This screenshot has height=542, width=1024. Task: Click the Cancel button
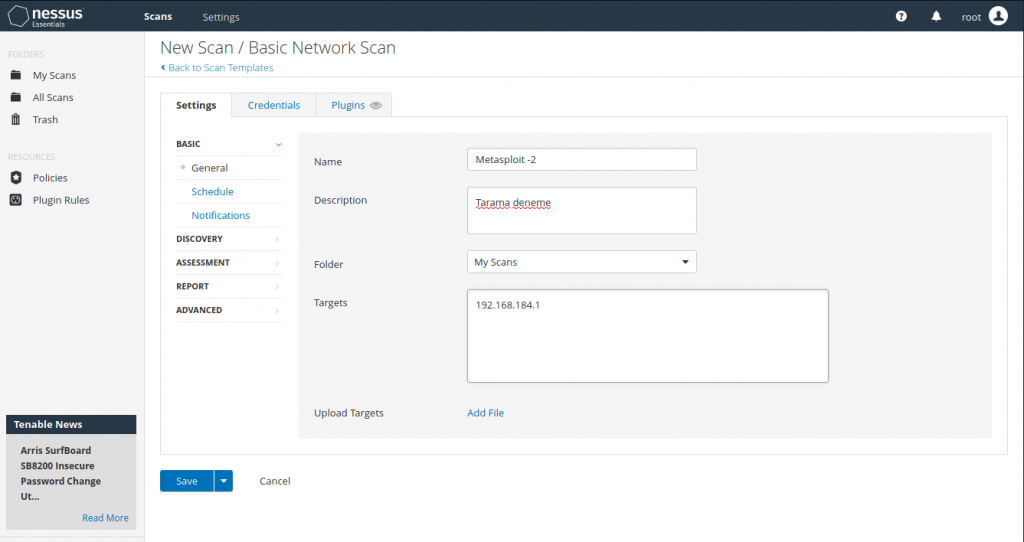pyautogui.click(x=275, y=481)
